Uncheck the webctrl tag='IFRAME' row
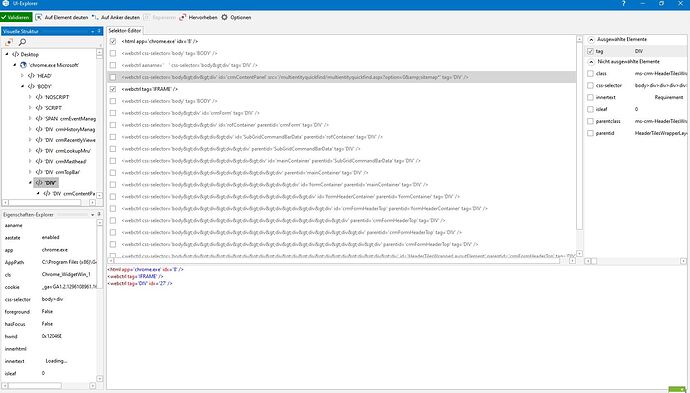This screenshot has width=690, height=393. (x=113, y=89)
